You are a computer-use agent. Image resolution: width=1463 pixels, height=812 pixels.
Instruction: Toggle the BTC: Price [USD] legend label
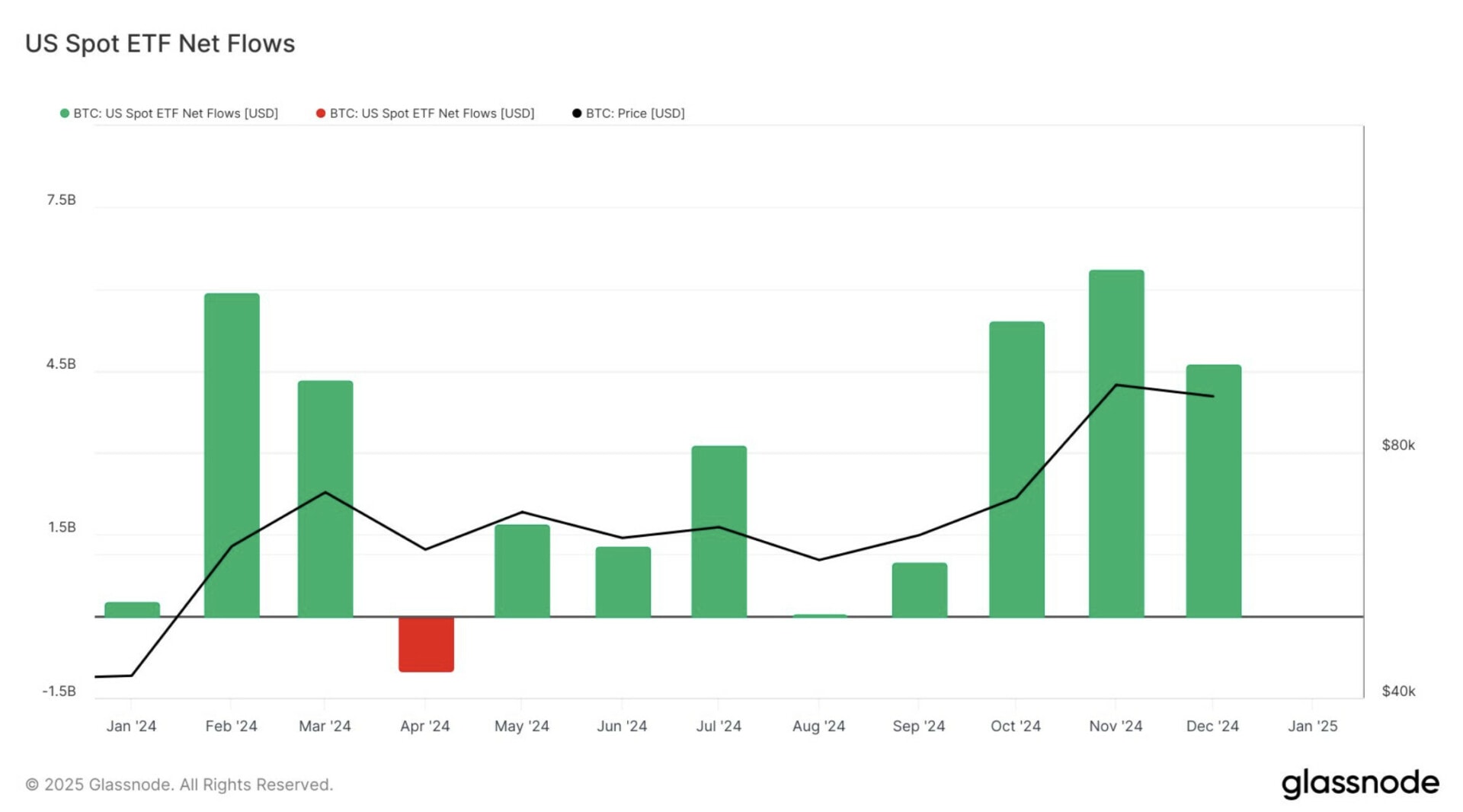635,113
